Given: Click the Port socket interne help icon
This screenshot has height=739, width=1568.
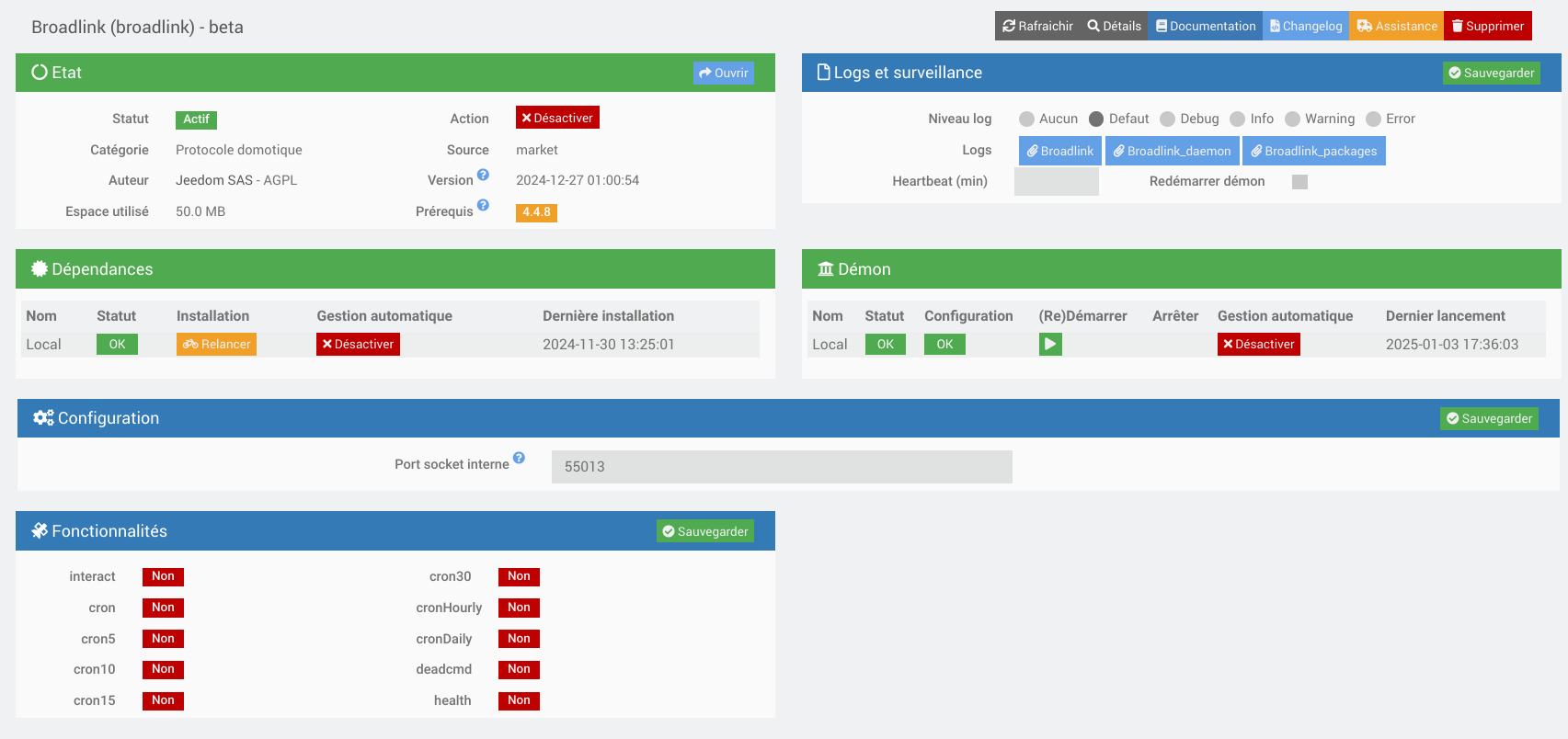Looking at the screenshot, I should (519, 458).
